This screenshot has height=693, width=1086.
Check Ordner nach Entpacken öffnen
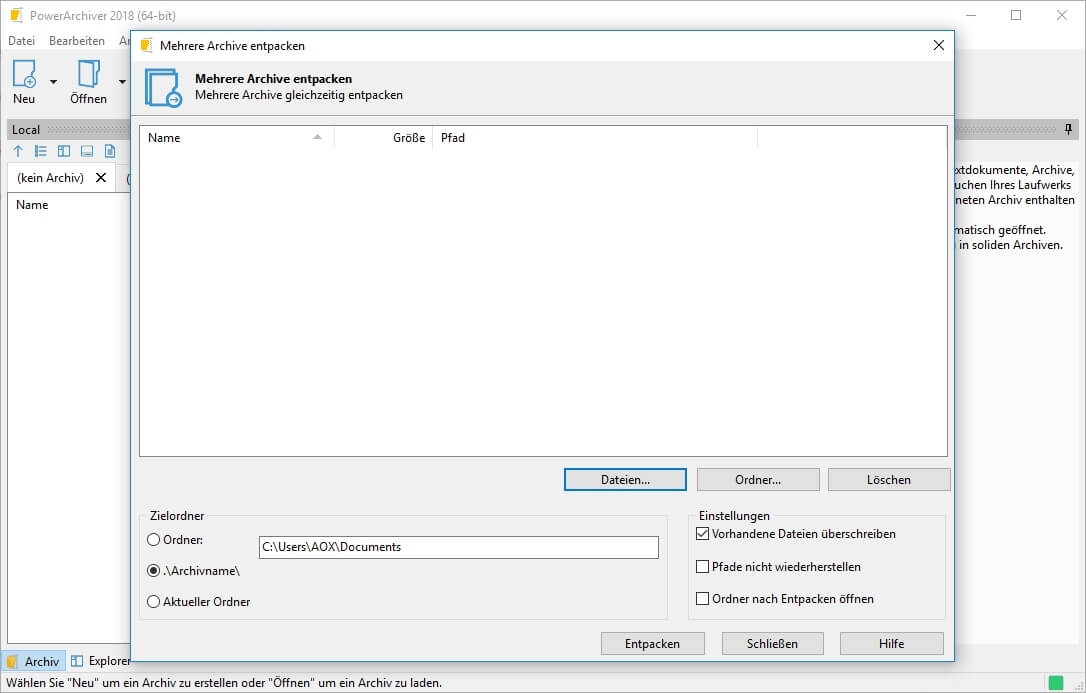pos(702,599)
